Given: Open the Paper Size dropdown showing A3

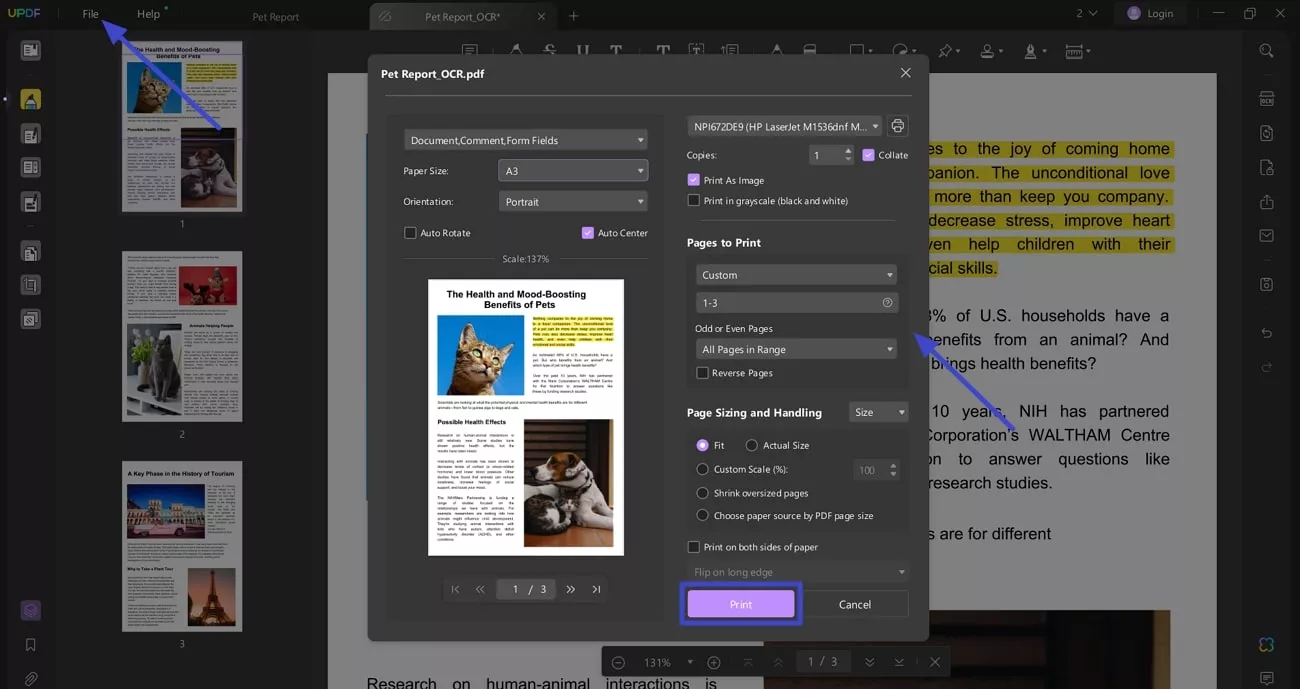Looking at the screenshot, I should click(573, 170).
